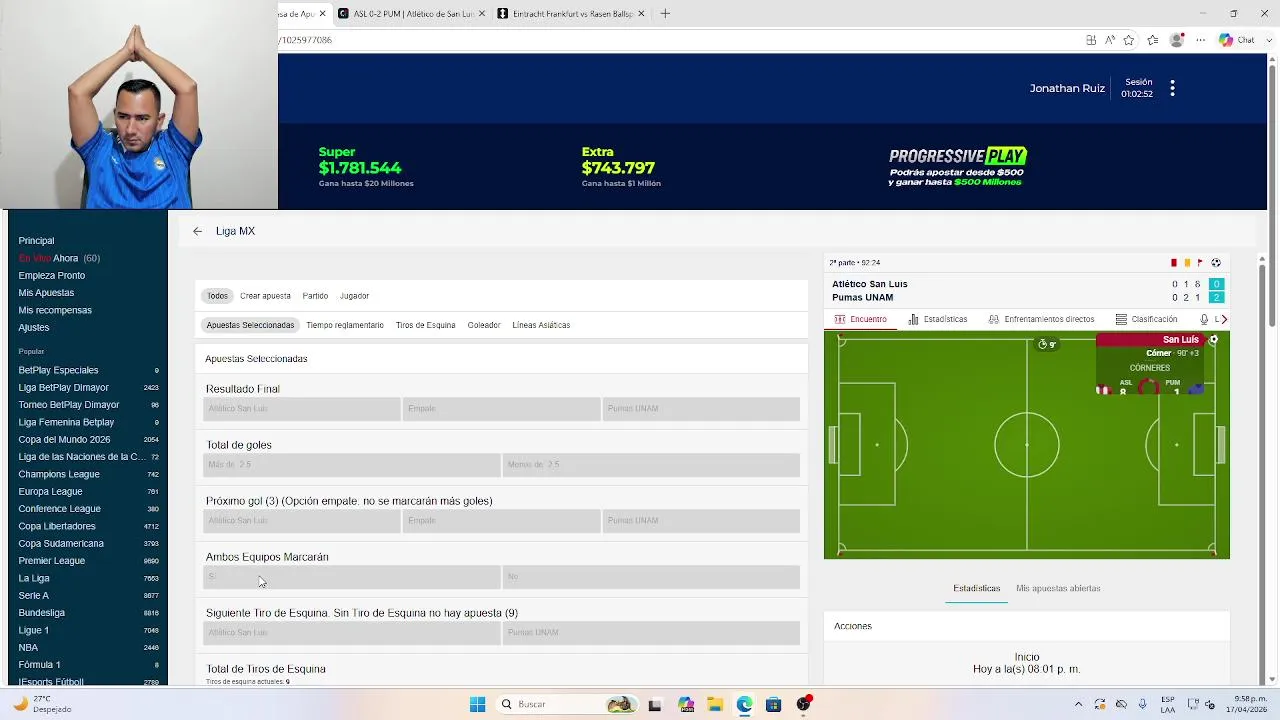The height and width of the screenshot is (720, 1280).
Task: Open Enfrentamientos directos tab
Action: [1041, 319]
